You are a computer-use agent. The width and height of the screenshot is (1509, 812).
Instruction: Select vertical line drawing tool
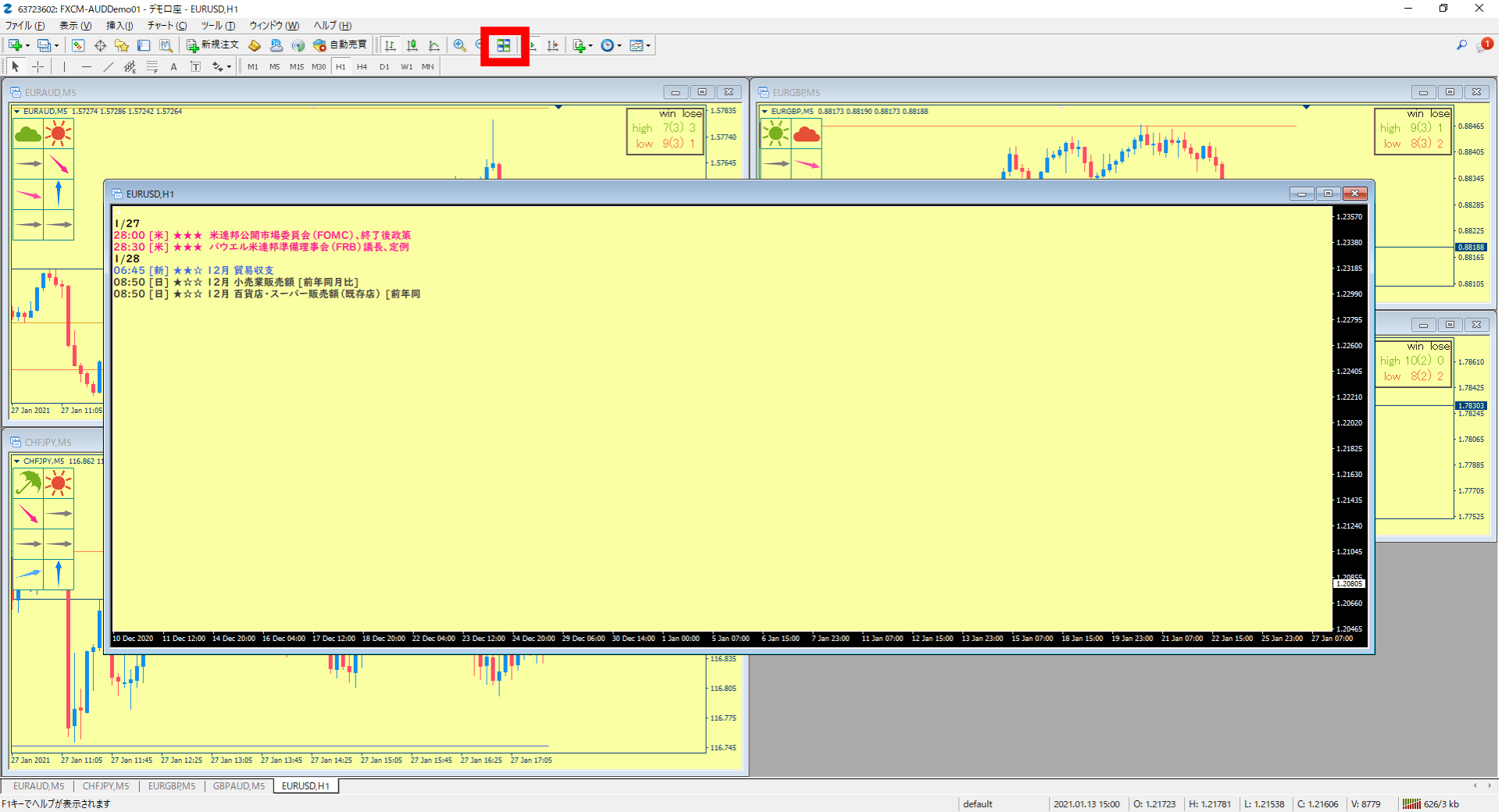coord(65,66)
